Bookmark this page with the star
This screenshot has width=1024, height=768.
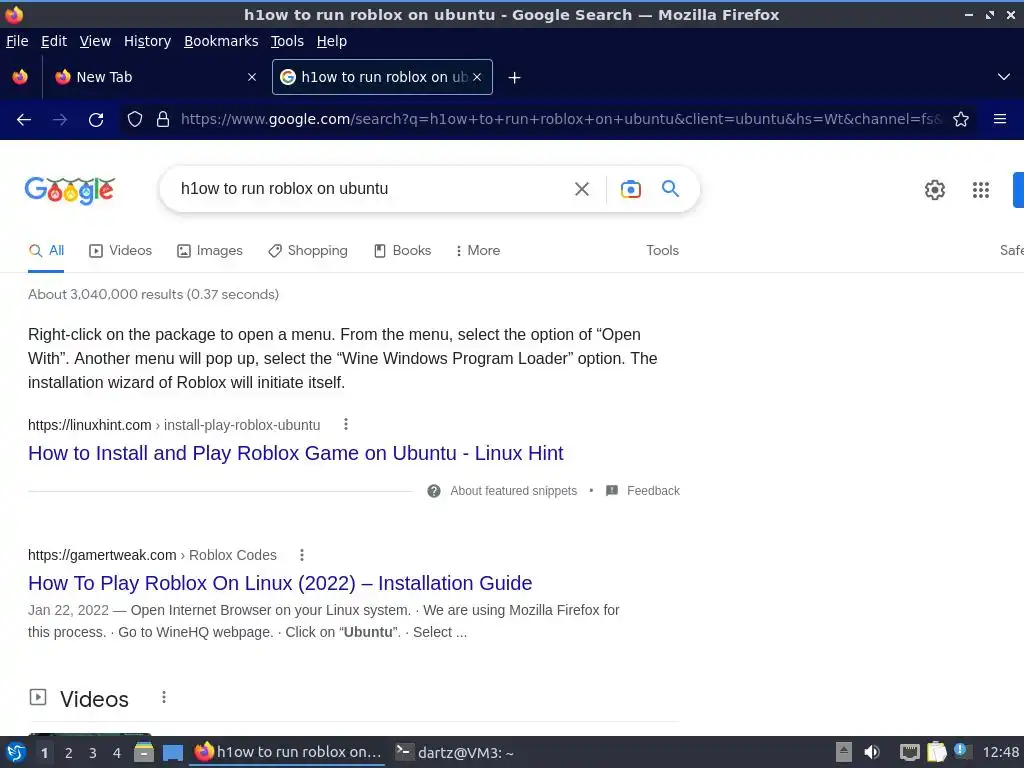tap(961, 119)
